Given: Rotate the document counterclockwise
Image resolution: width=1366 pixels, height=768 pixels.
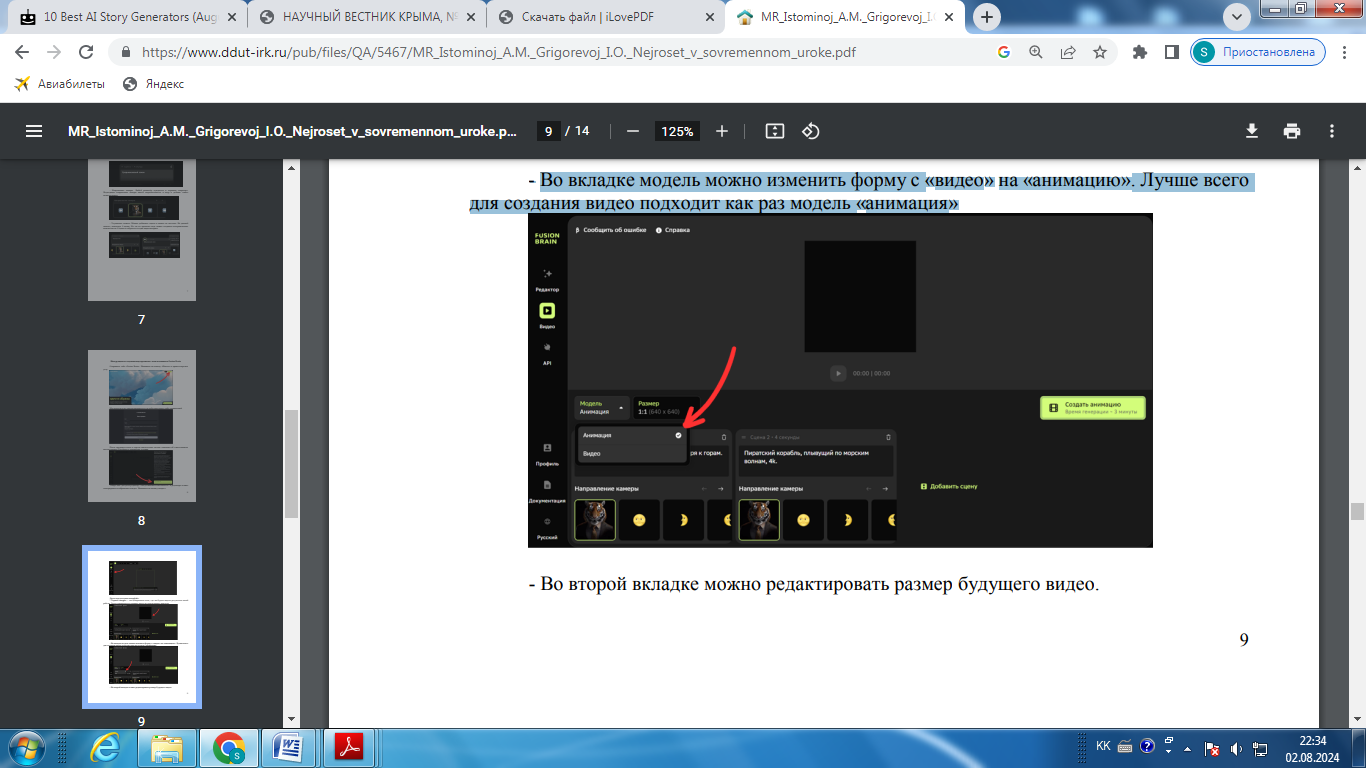Looking at the screenshot, I should coord(811,131).
